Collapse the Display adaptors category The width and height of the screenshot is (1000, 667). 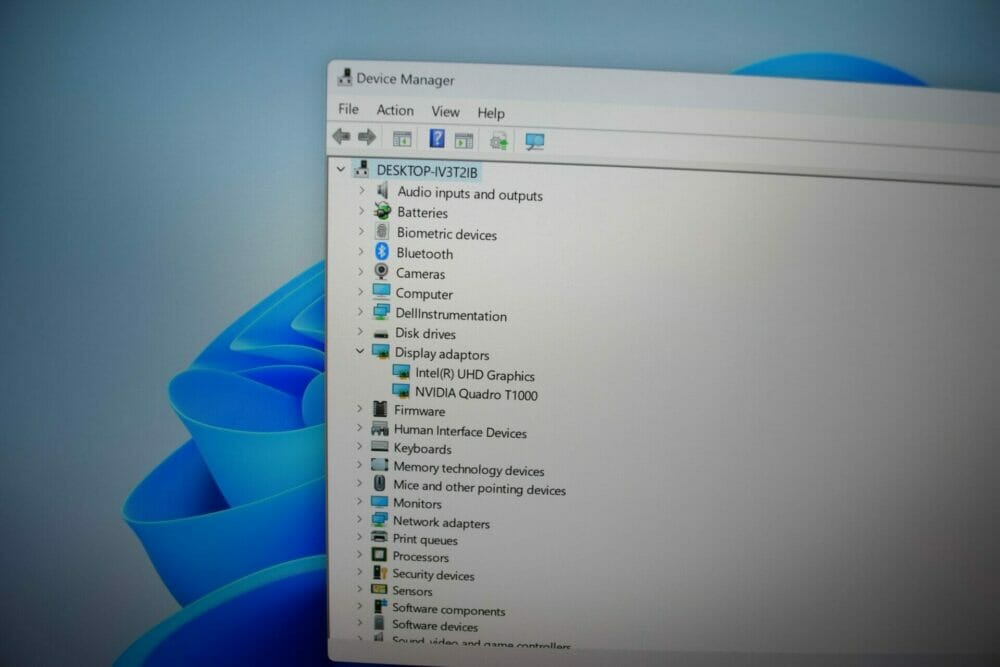pos(360,351)
